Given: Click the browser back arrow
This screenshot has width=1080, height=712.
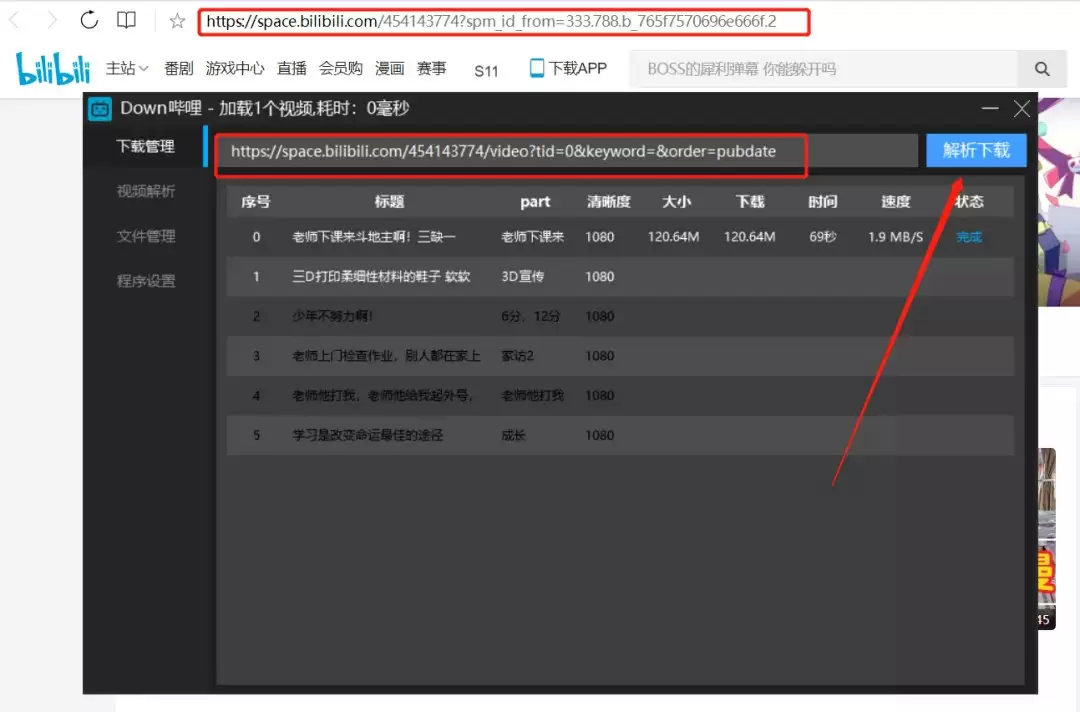Looking at the screenshot, I should click(x=14, y=20).
